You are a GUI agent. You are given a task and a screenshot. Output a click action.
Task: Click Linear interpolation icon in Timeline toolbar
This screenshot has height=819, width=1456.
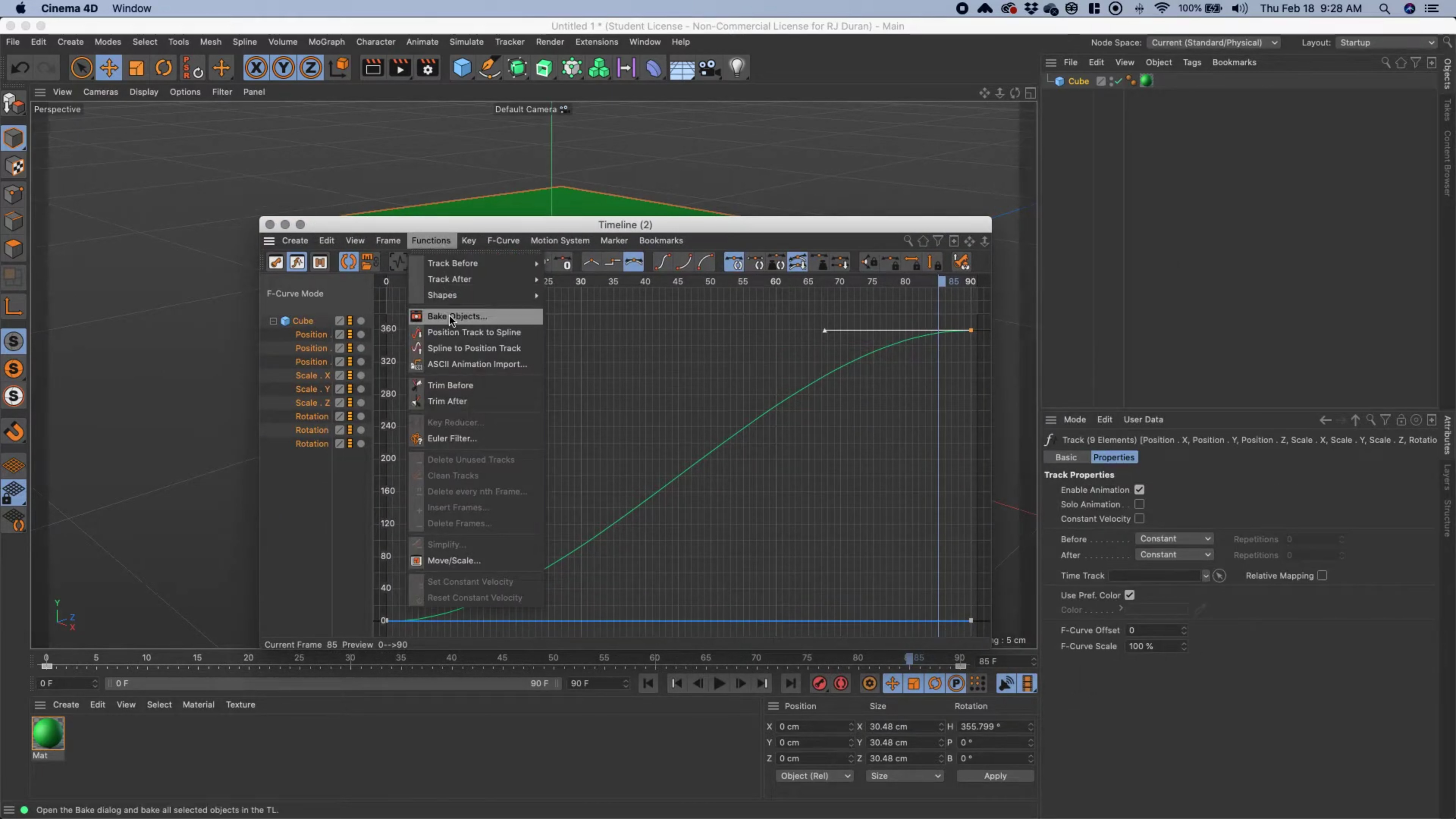click(592, 262)
